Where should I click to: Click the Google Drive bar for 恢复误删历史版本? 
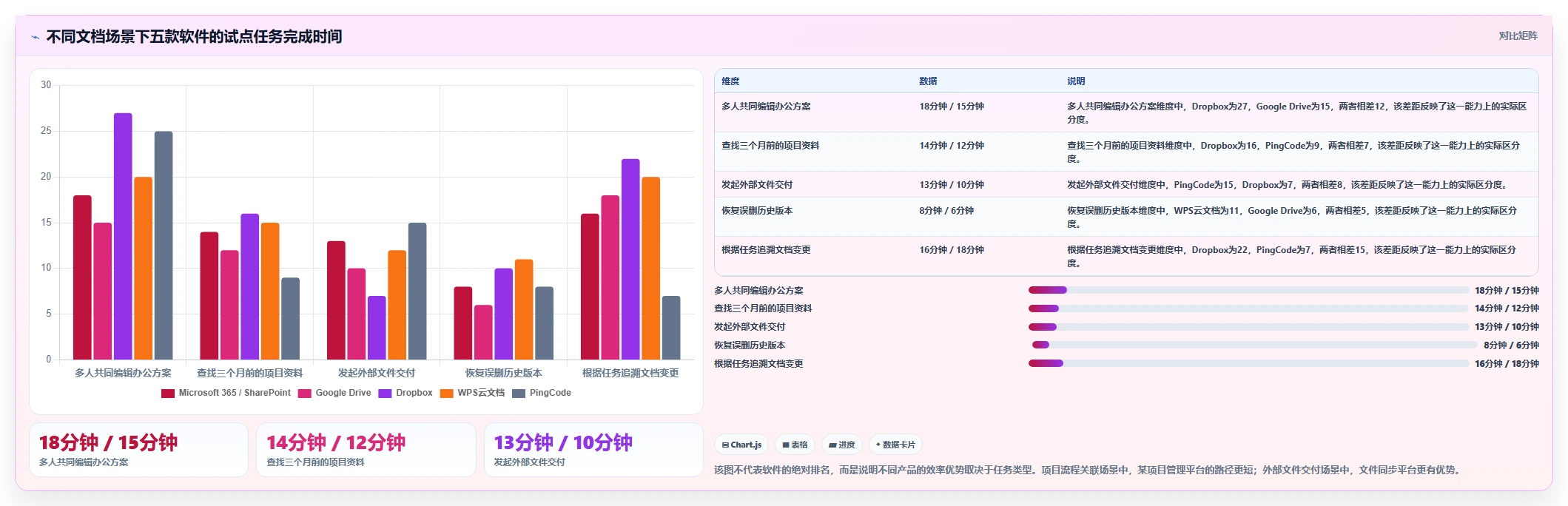(x=483, y=332)
